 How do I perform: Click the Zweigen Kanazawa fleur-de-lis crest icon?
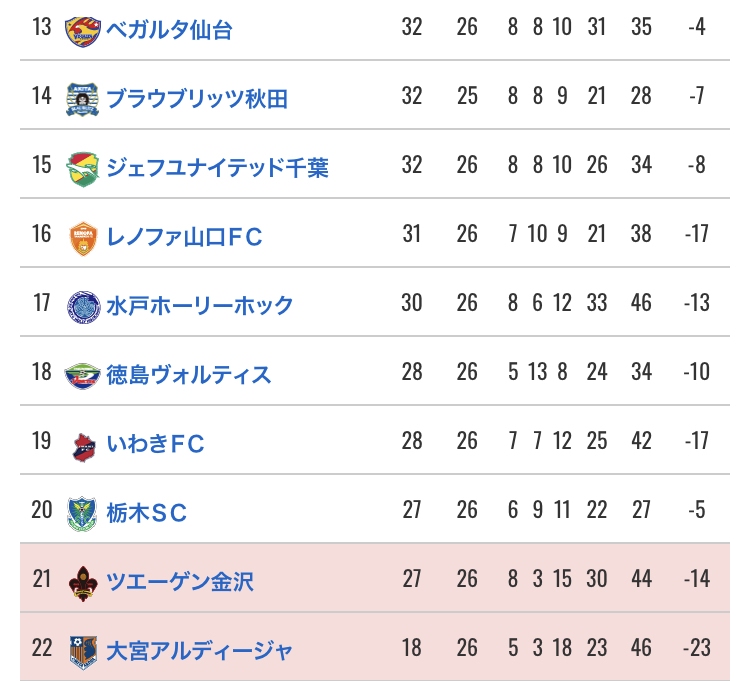tap(83, 582)
